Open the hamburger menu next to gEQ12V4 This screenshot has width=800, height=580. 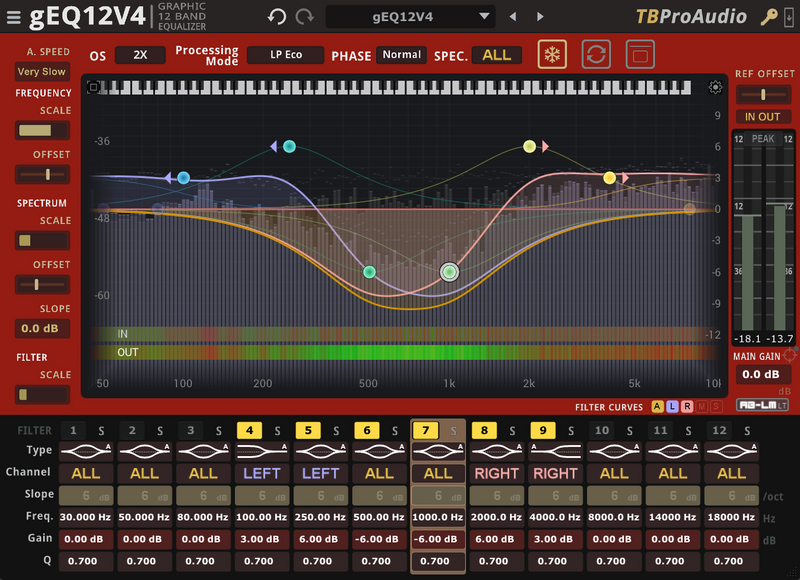(x=13, y=16)
